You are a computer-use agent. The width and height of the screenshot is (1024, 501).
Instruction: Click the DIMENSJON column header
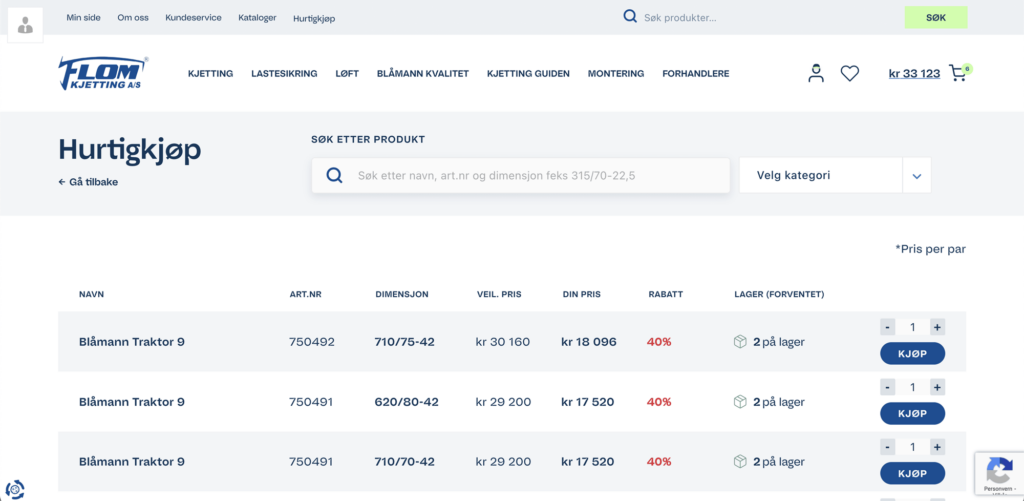[x=402, y=295]
